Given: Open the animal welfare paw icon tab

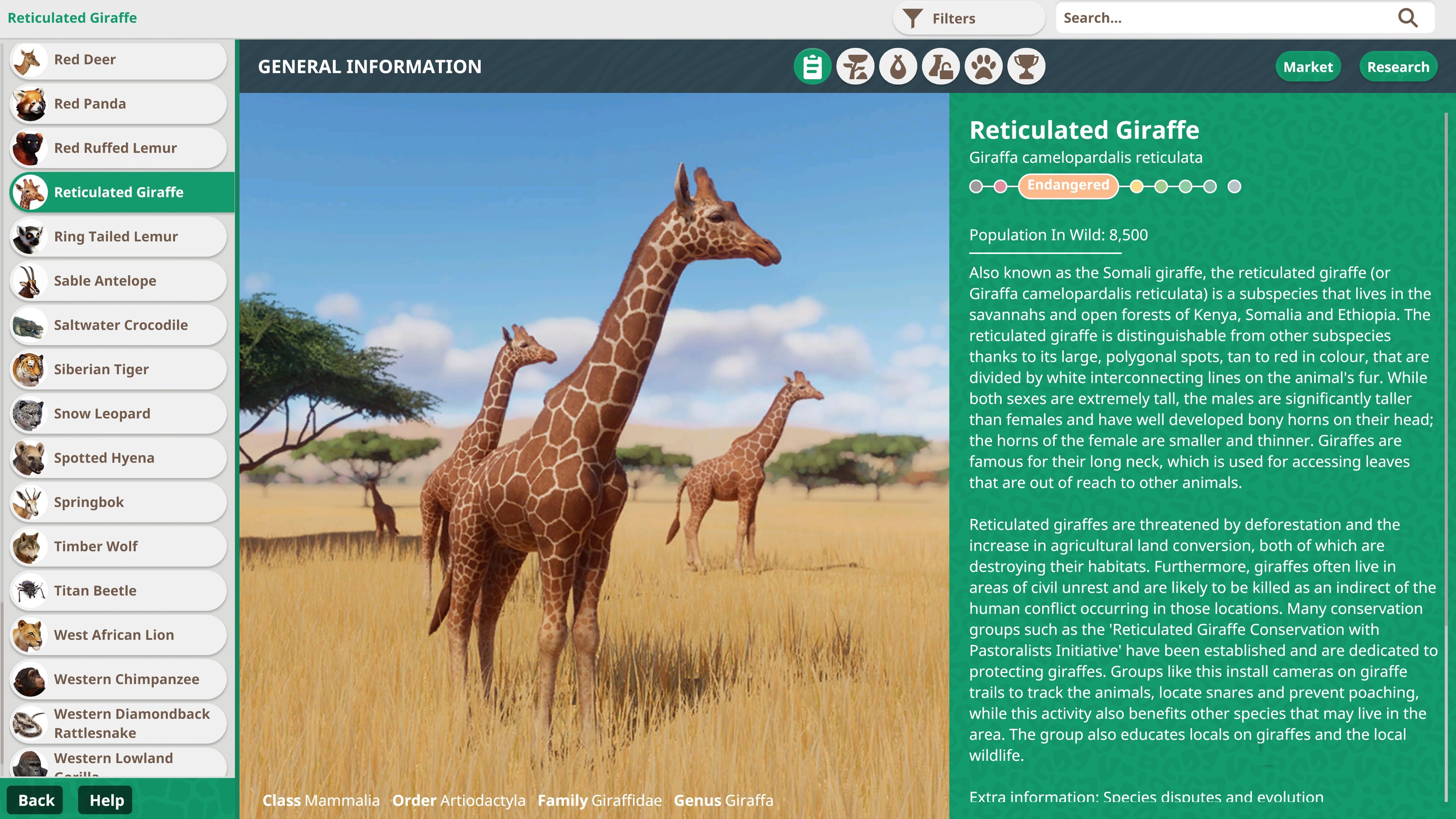Looking at the screenshot, I should coord(984,66).
